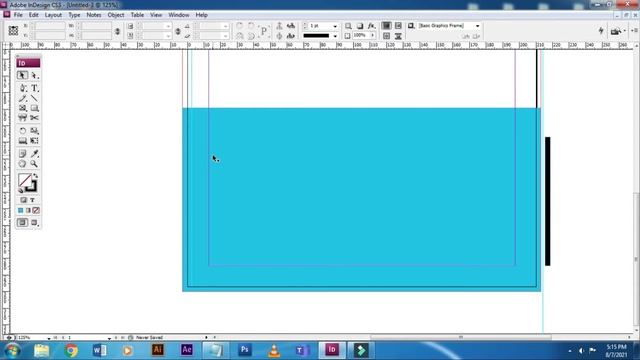Select the Rectangle Frame tool
Screen dimensions: 640x360
(22, 108)
